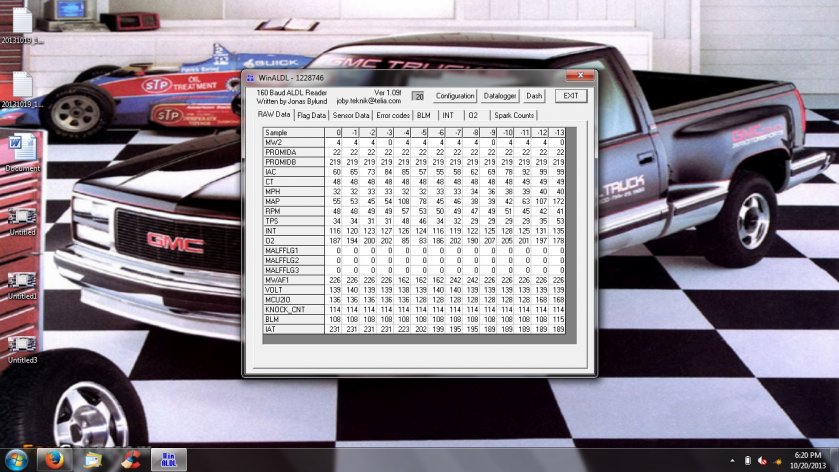Screen dimensions: 839x472
Task: Close the WinALDL window
Action: 580,75
